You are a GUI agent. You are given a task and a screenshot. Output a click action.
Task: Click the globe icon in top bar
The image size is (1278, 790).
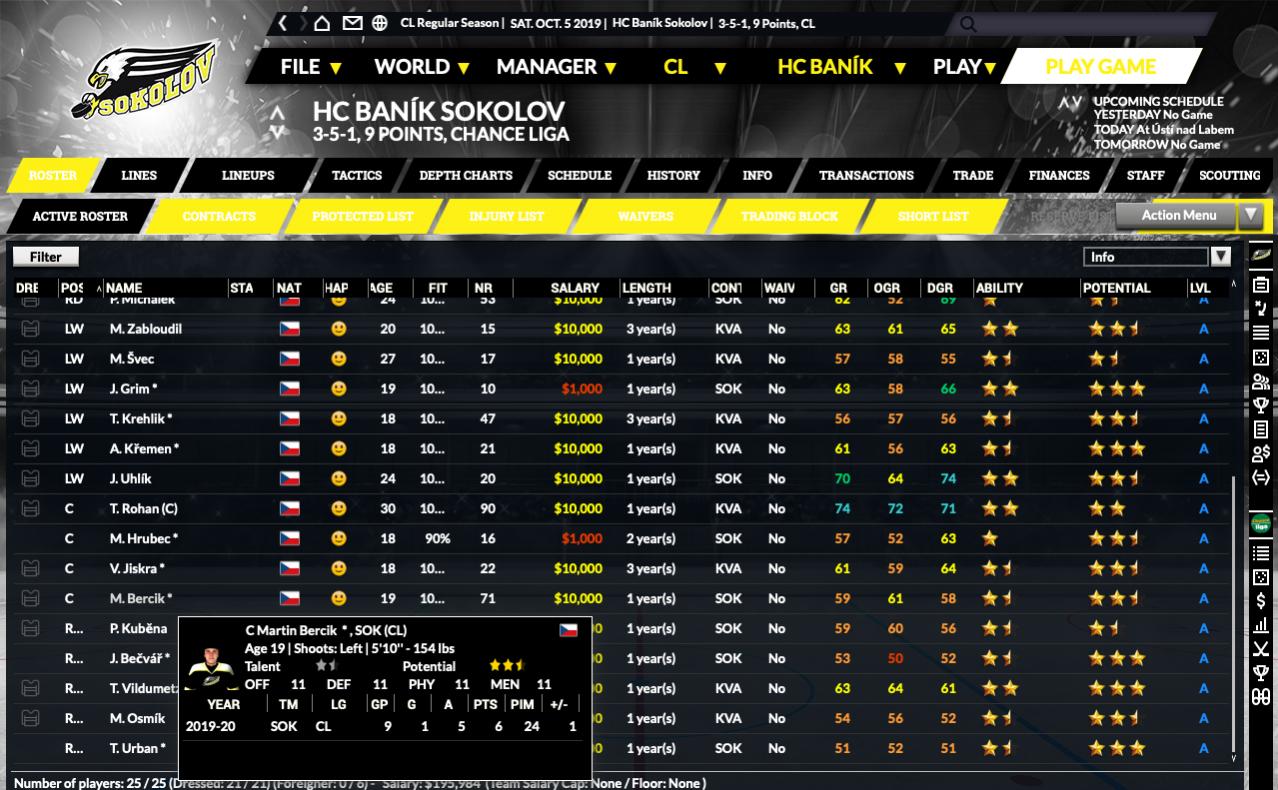(380, 23)
